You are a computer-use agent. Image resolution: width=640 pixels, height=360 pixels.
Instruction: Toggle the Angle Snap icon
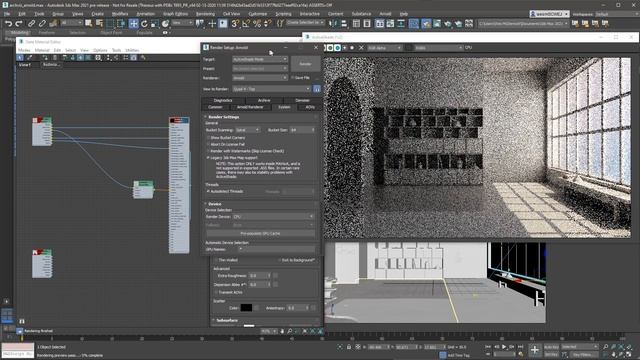pyautogui.click(x=246, y=24)
